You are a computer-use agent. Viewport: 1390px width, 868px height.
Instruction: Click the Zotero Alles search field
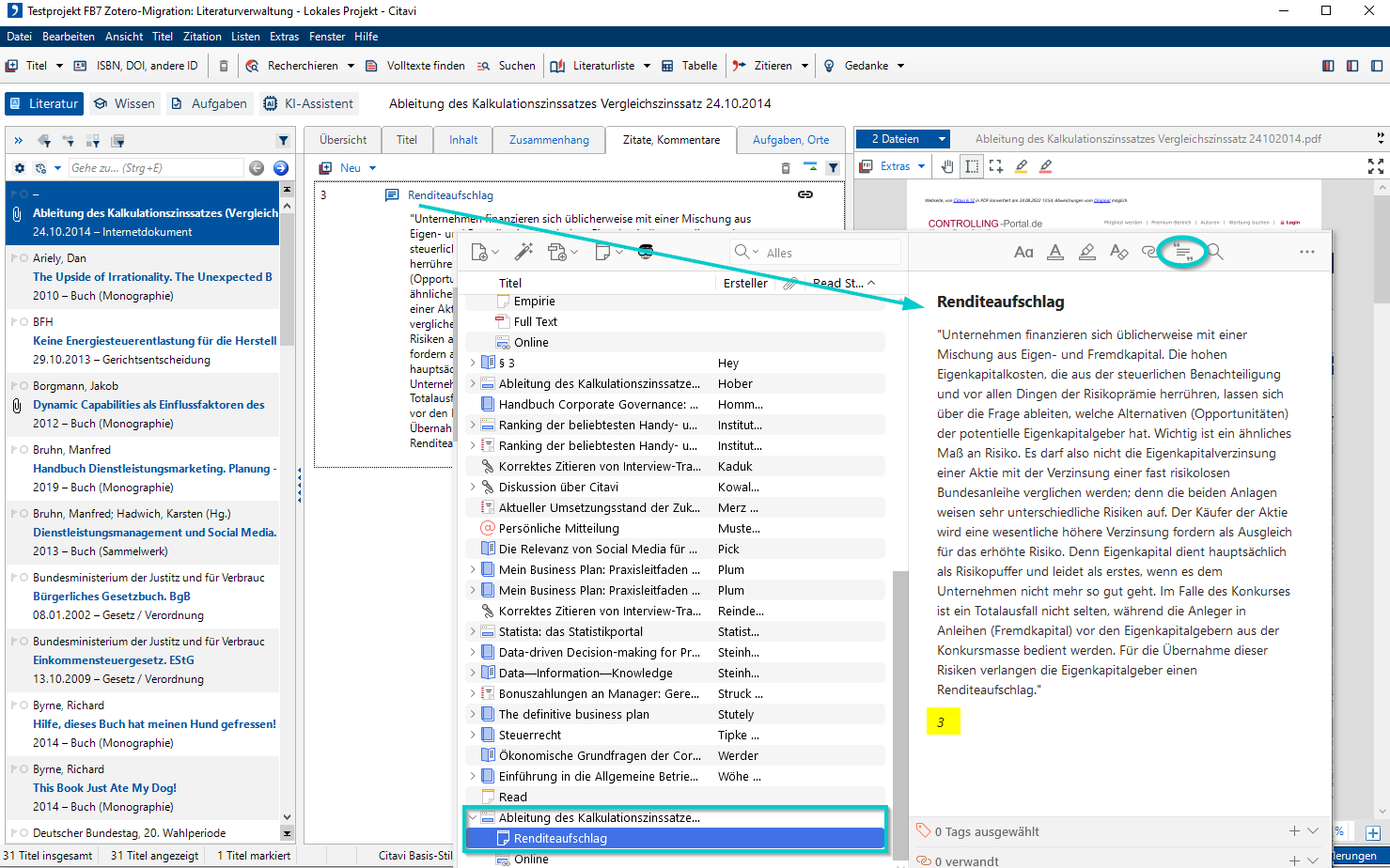coord(815,252)
